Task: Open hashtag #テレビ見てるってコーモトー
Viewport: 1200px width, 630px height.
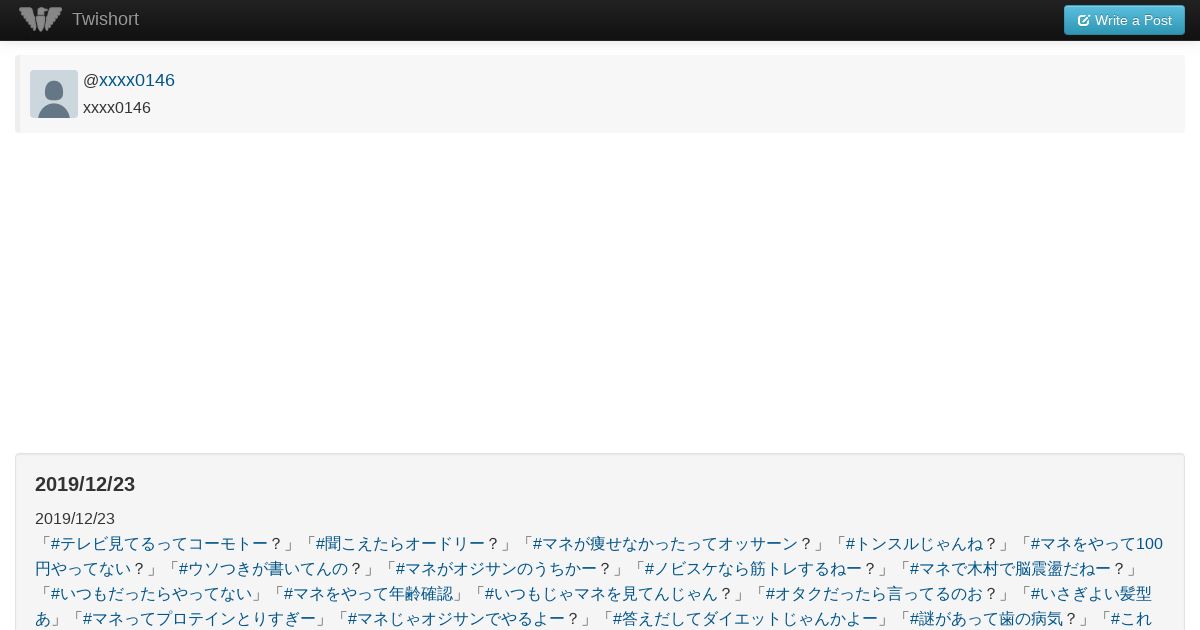Action: (x=160, y=544)
